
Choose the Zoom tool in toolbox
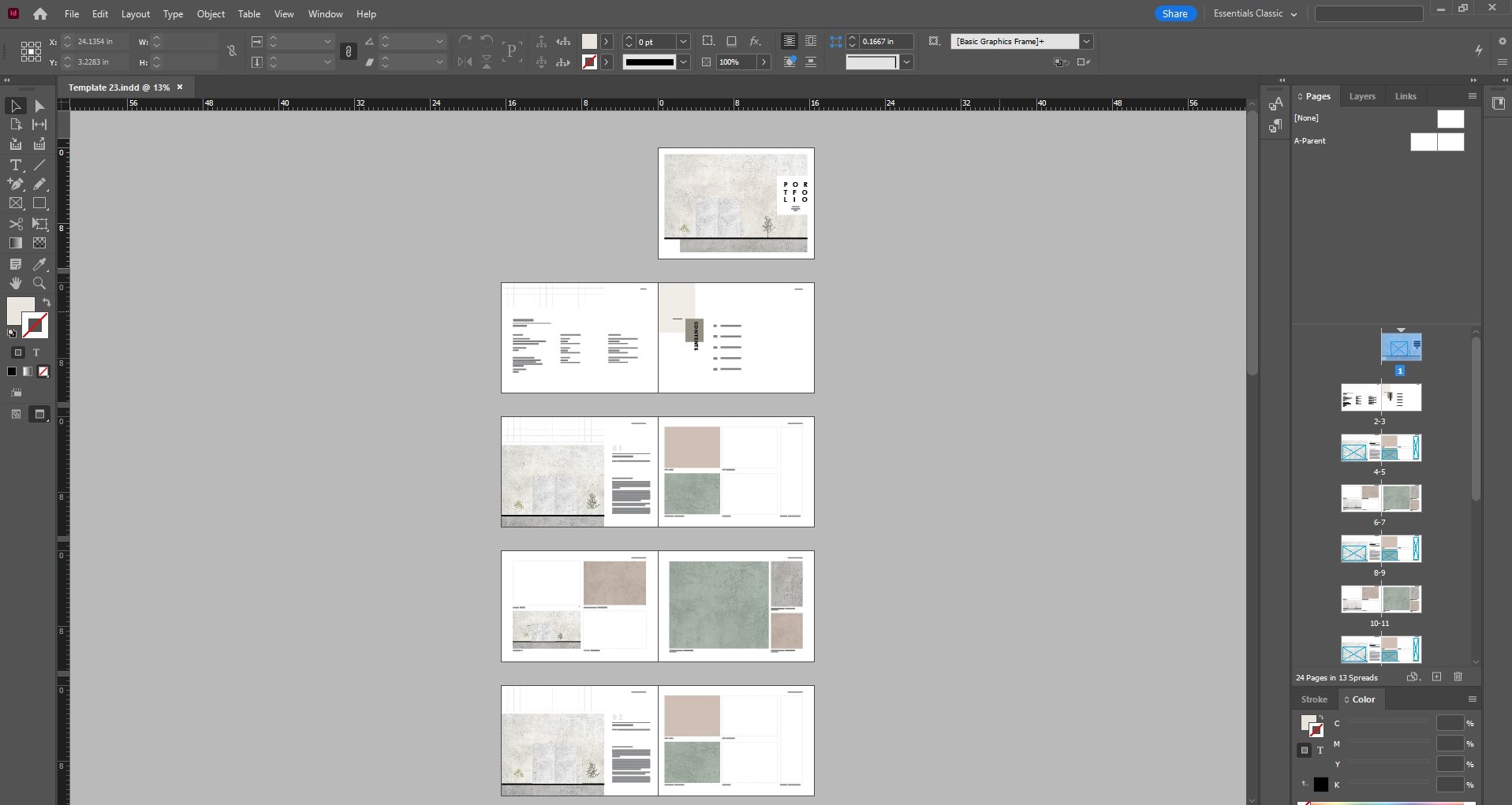click(x=39, y=283)
